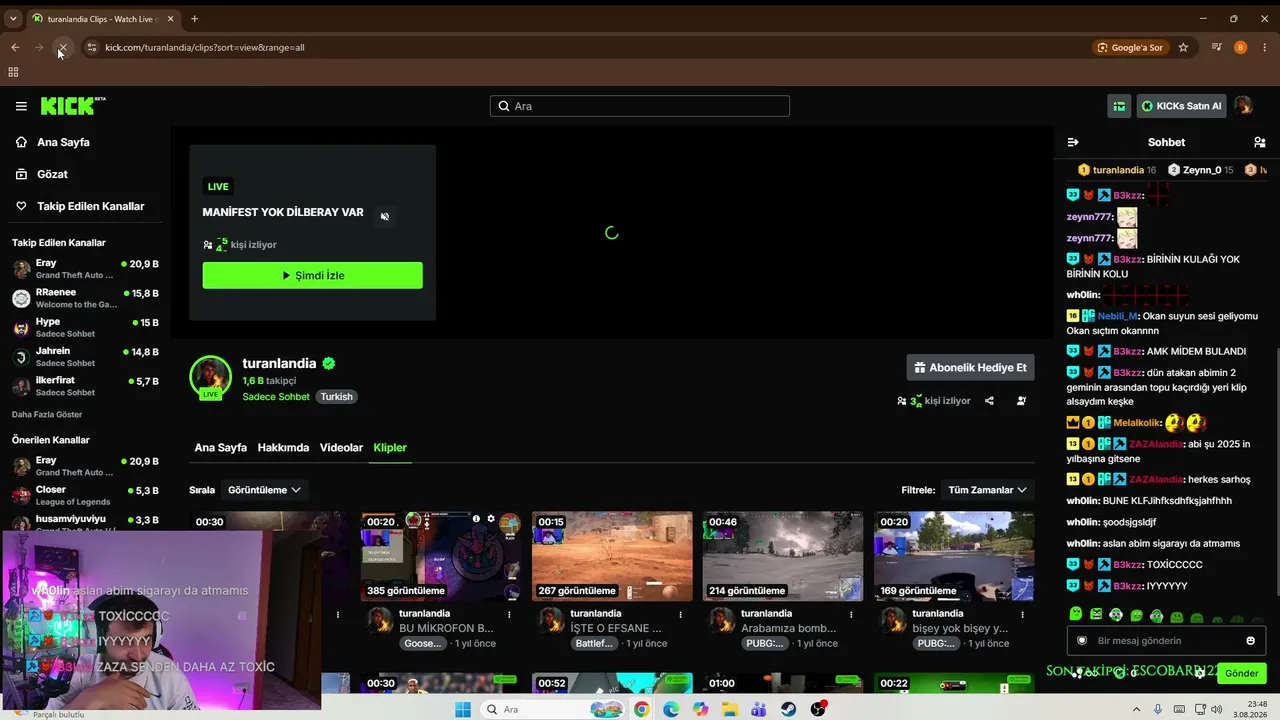Open the Görüntüleme sort dropdown
The height and width of the screenshot is (720, 1280).
tap(264, 490)
